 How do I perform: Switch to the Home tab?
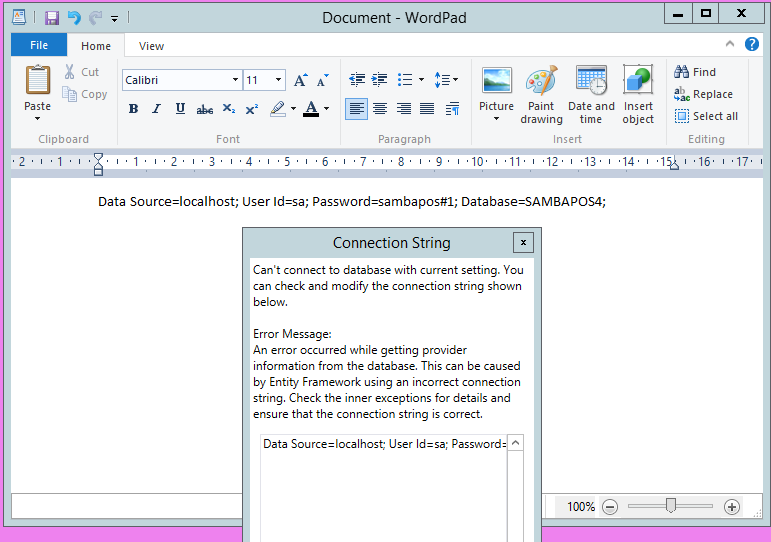click(x=96, y=46)
